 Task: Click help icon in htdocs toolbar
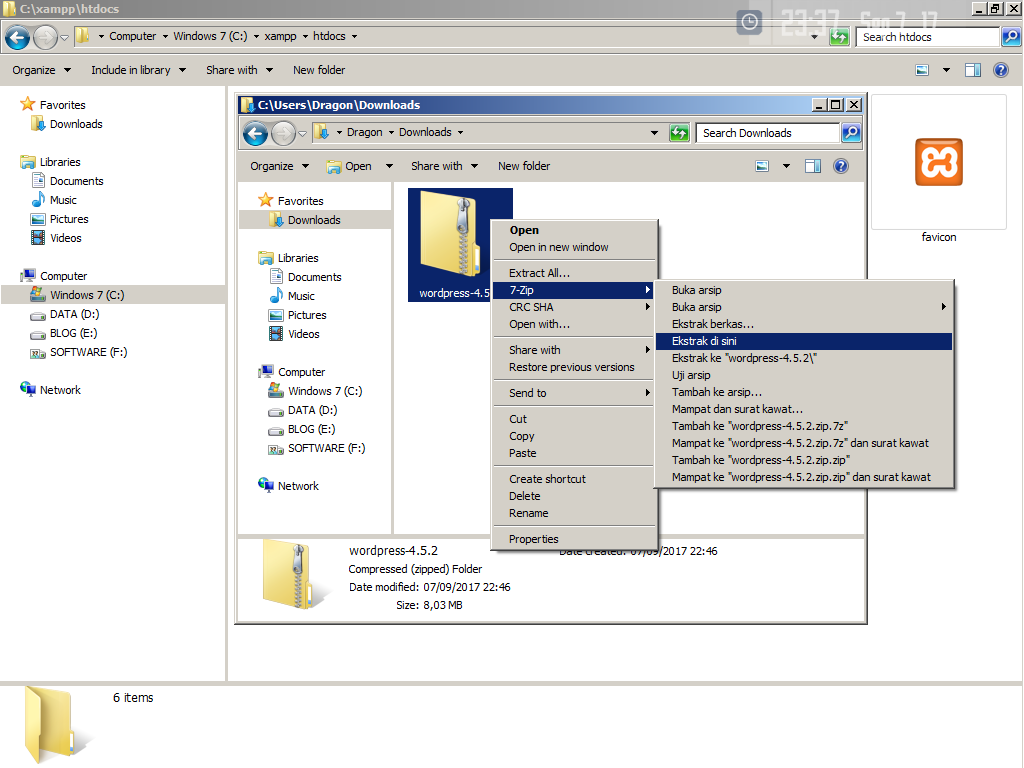click(x=1000, y=70)
